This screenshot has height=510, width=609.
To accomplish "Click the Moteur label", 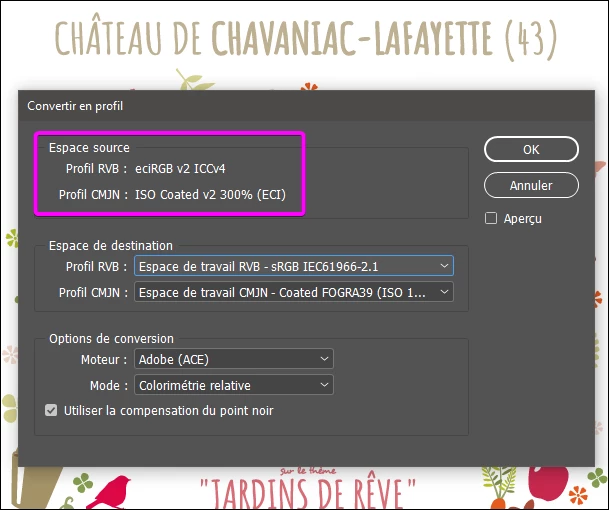I will (104, 359).
